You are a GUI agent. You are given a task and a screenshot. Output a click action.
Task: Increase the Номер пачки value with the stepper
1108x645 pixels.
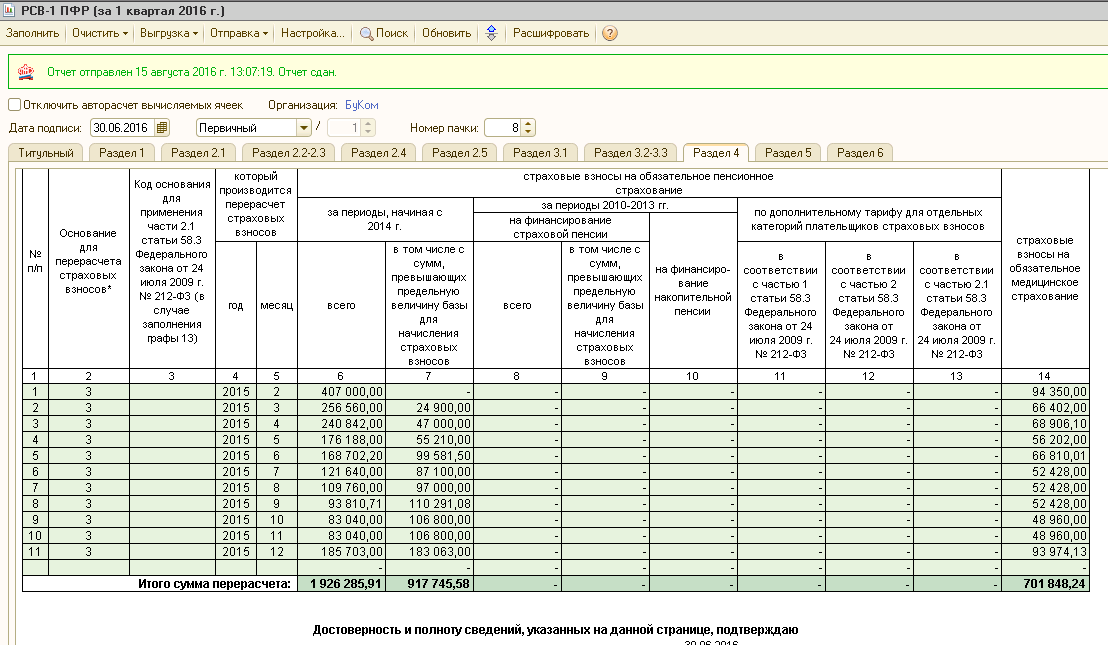pyautogui.click(x=529, y=124)
